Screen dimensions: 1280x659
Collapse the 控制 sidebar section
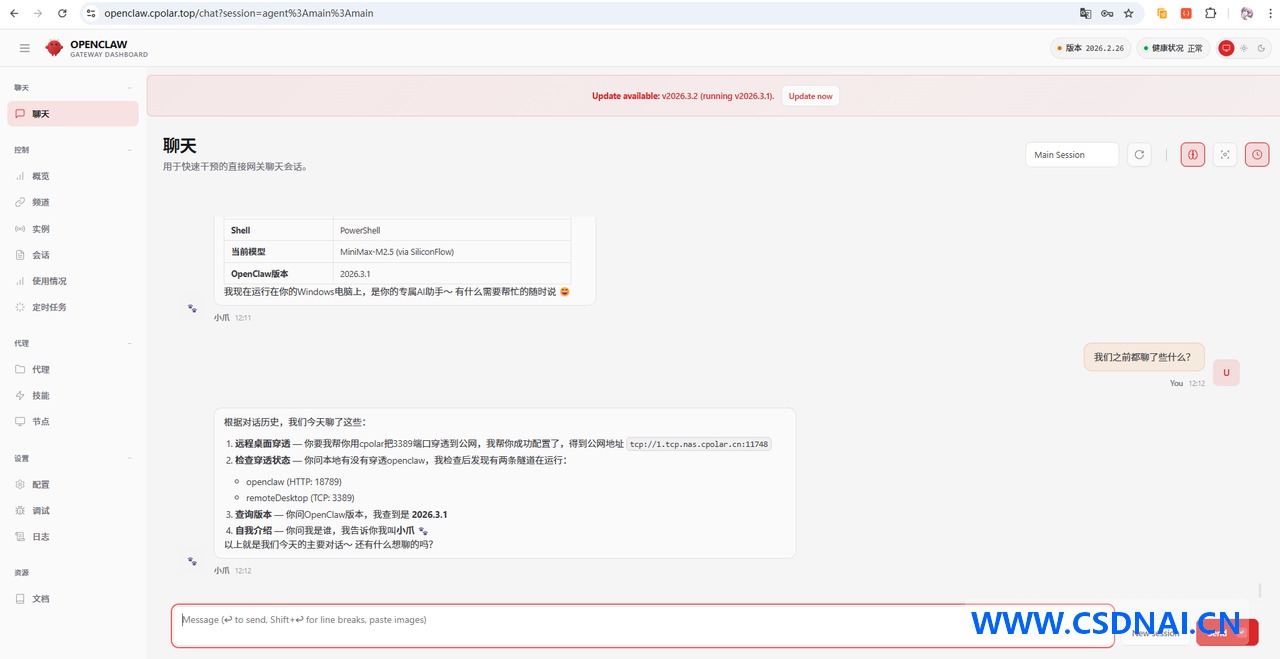pos(130,150)
